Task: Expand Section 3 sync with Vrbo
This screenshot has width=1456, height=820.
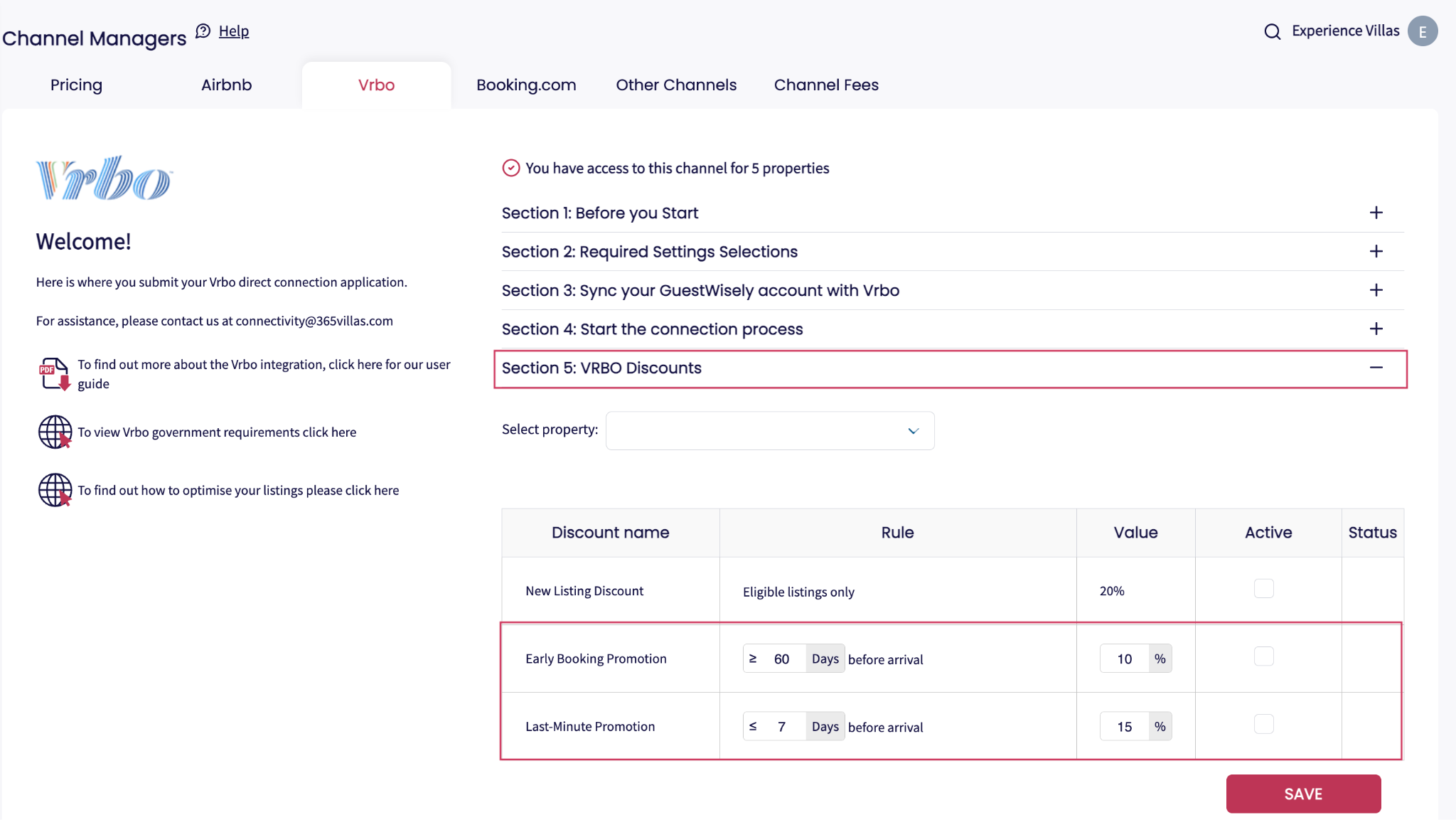Action: pyautogui.click(x=1376, y=290)
